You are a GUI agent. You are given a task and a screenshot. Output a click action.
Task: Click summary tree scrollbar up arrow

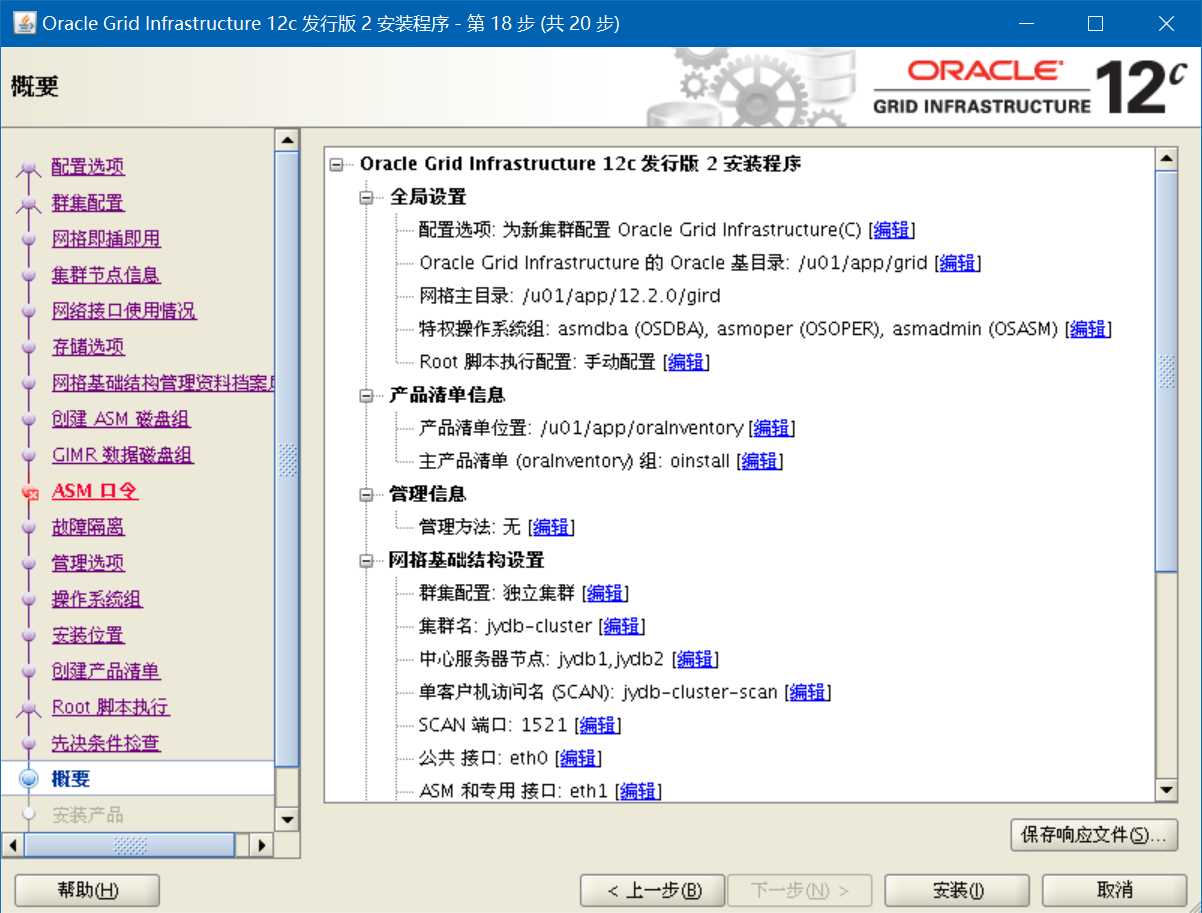coord(1166,159)
